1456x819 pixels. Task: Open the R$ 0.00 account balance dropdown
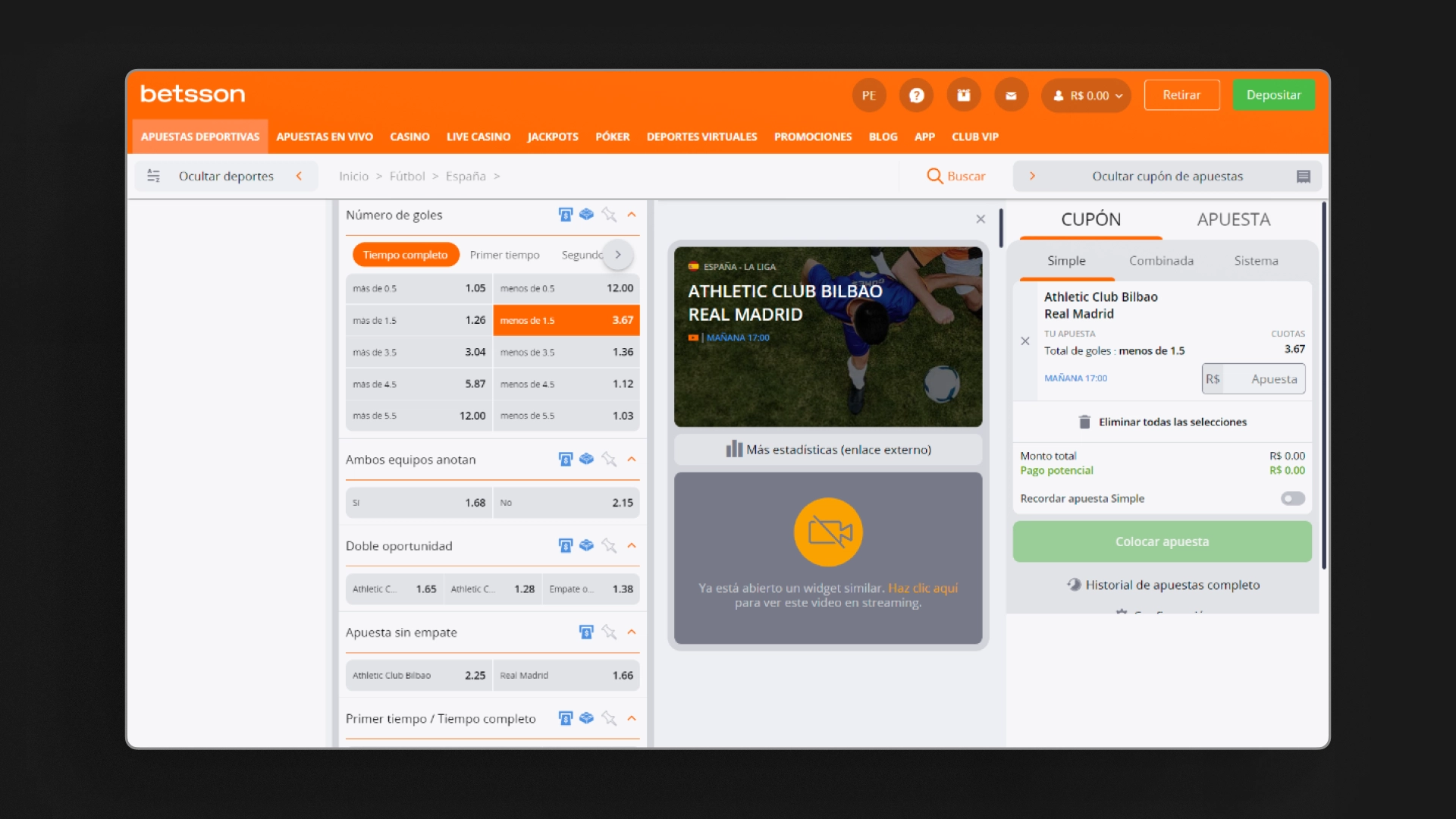coord(1087,96)
